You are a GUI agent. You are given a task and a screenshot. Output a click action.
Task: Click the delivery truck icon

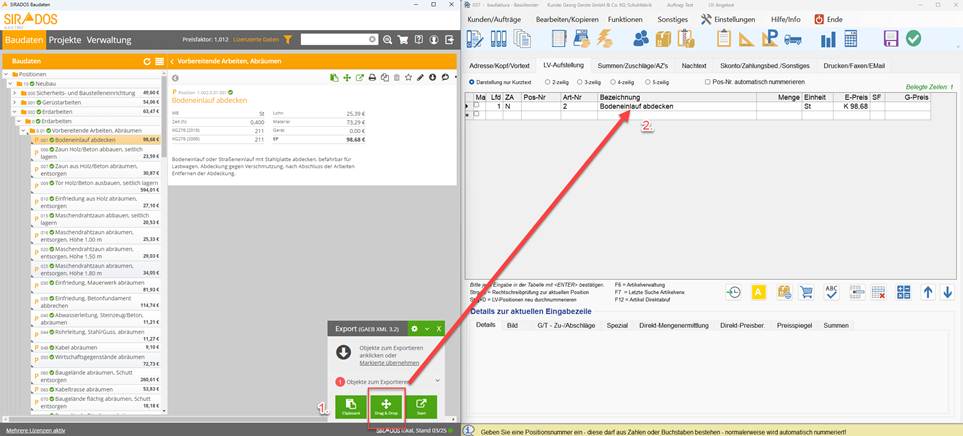point(792,39)
